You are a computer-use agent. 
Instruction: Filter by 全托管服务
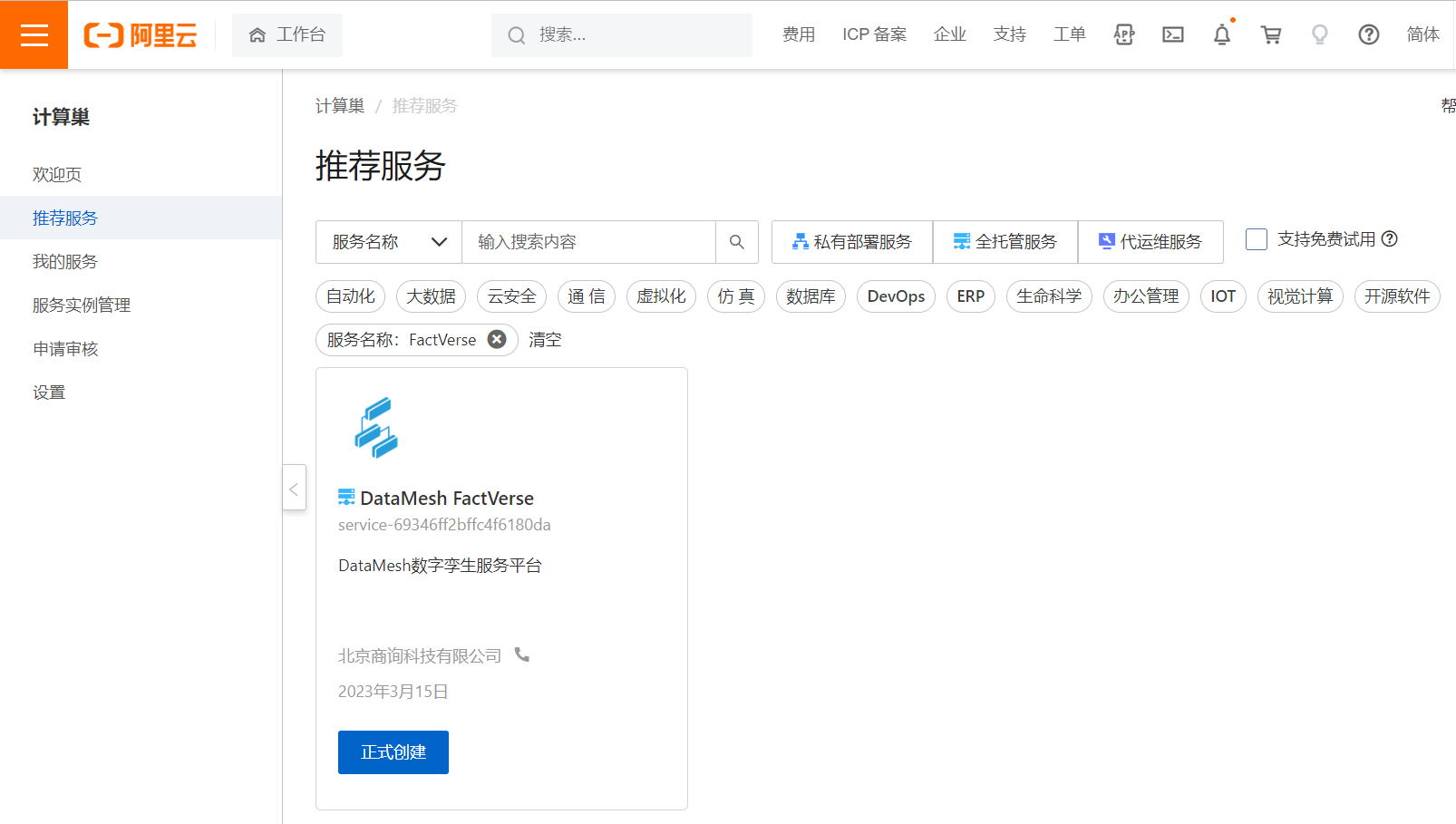pyautogui.click(x=1005, y=242)
